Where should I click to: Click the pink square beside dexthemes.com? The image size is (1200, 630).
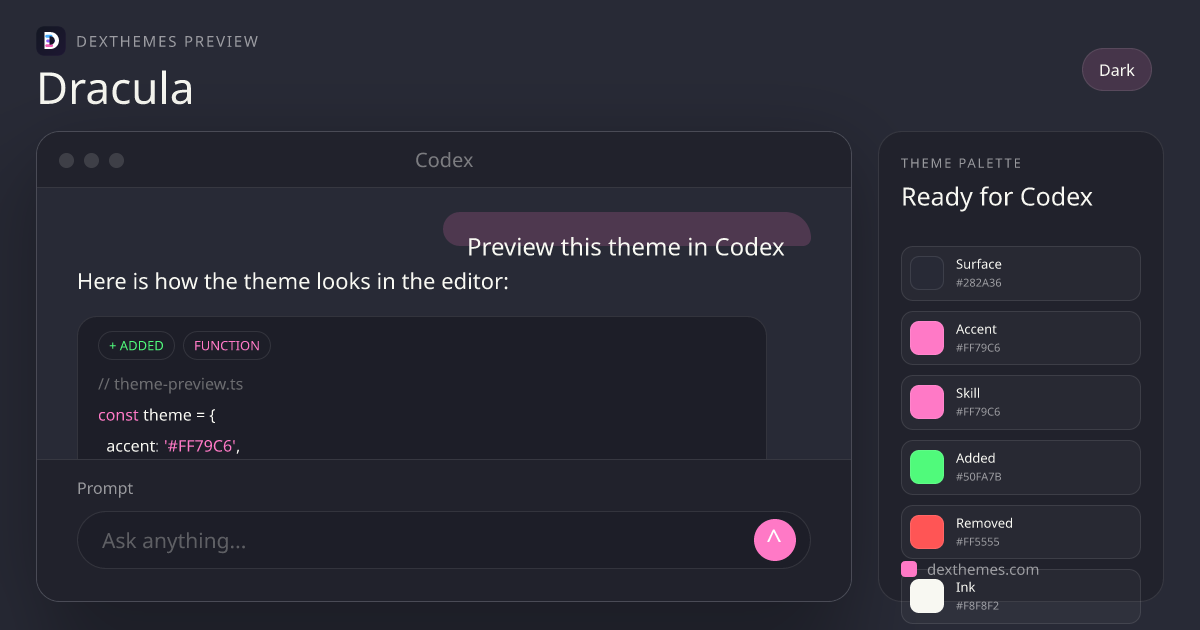pos(909,569)
